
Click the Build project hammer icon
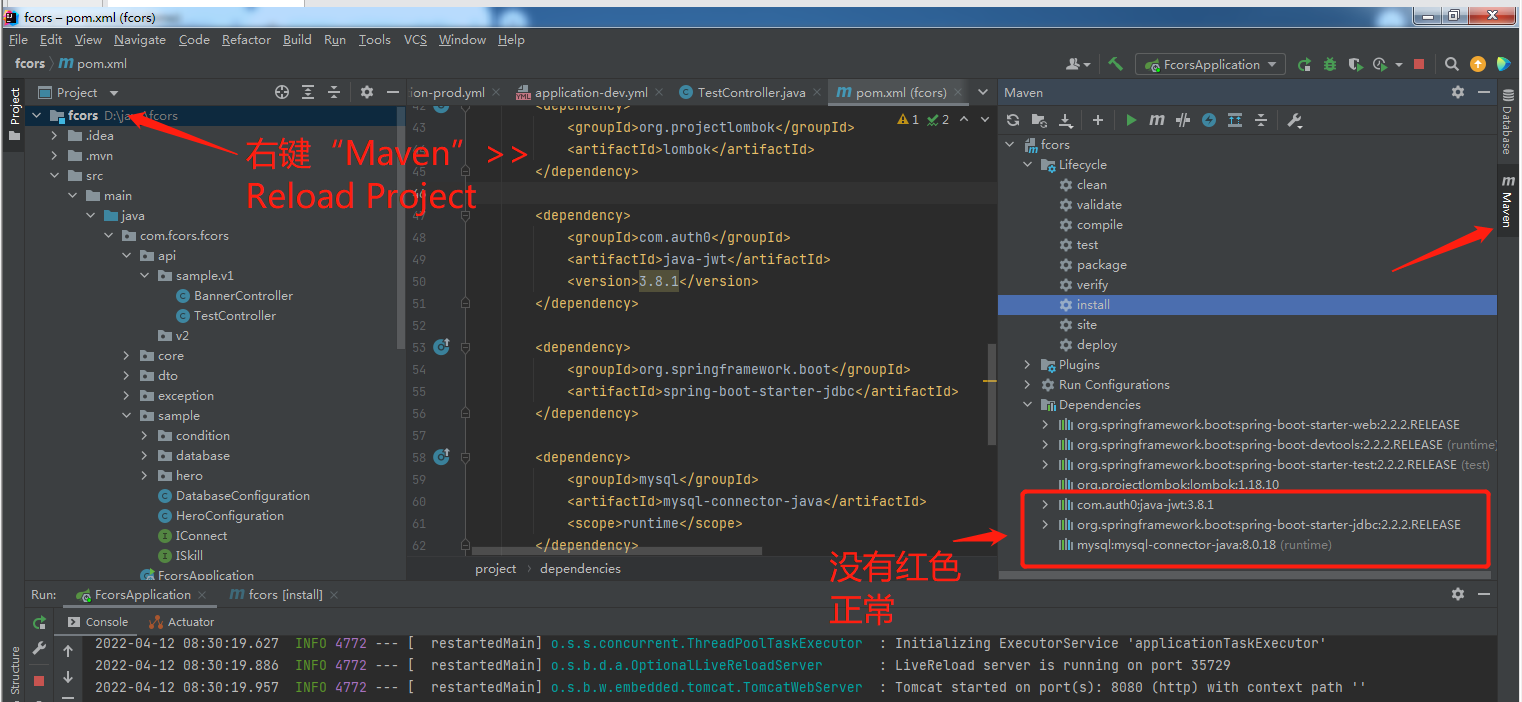[1115, 64]
